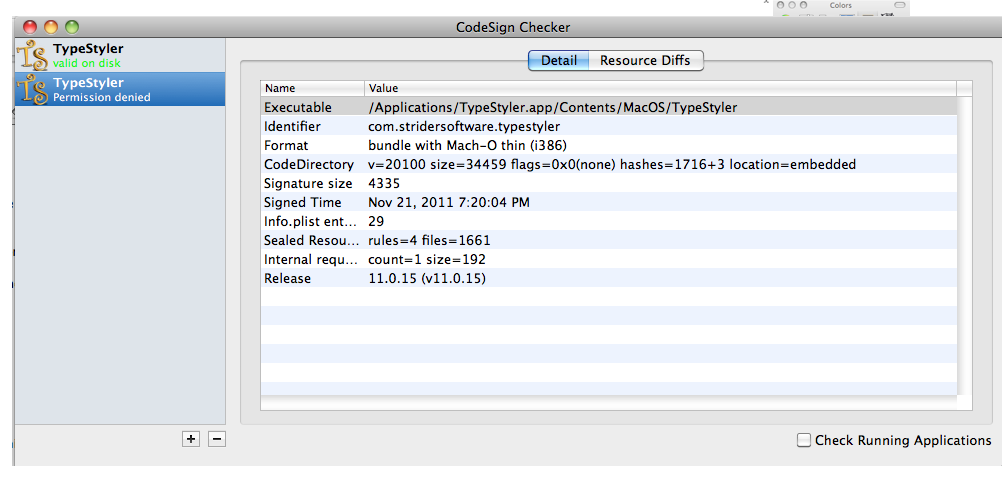
Task: Switch to the Detail tab
Action: click(559, 61)
